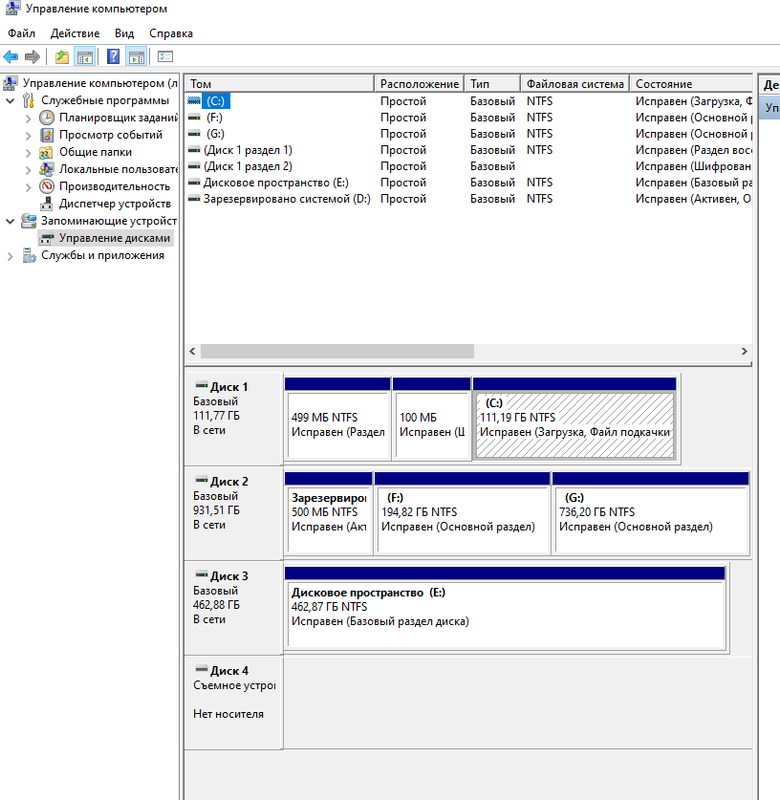This screenshot has width=780, height=800.
Task: Expand the Службы и приложения node
Action: (11, 256)
